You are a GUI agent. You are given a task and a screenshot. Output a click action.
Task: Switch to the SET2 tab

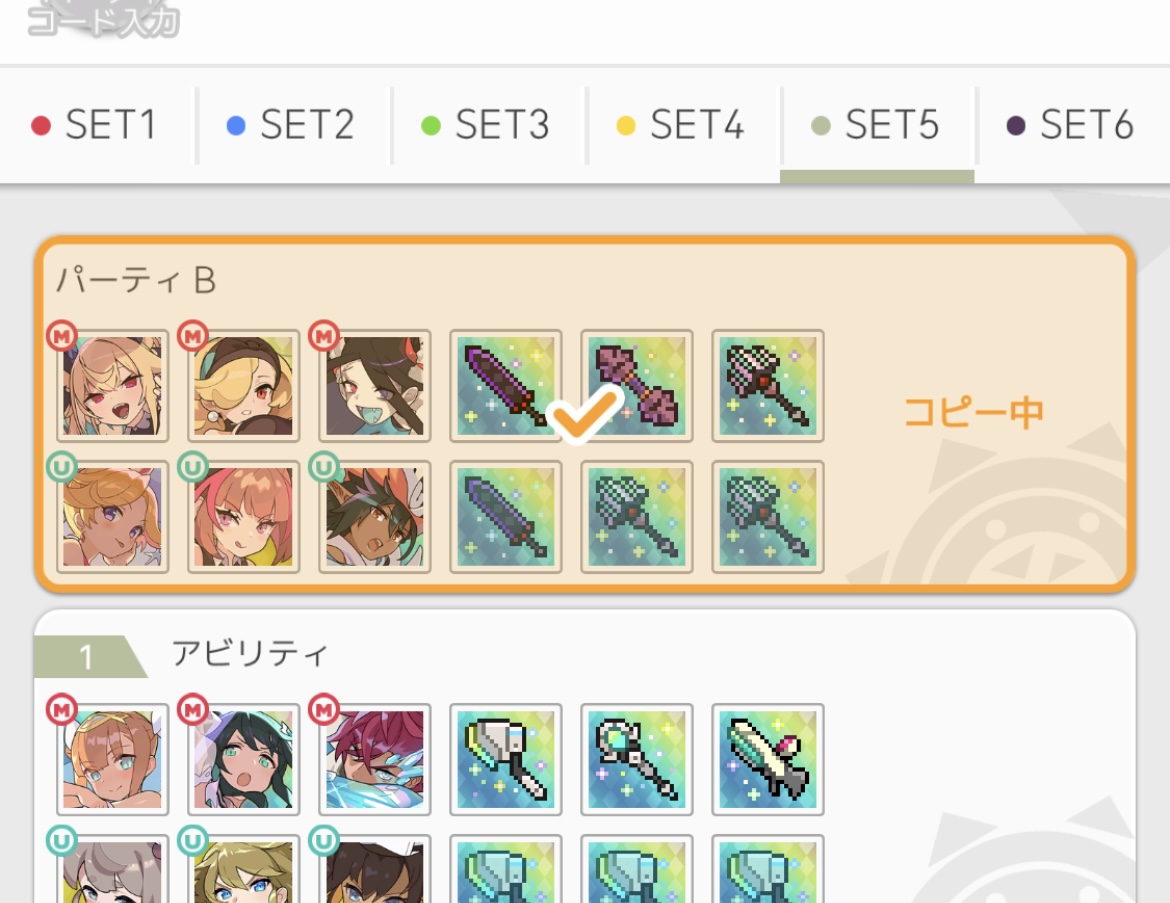[x=292, y=125]
